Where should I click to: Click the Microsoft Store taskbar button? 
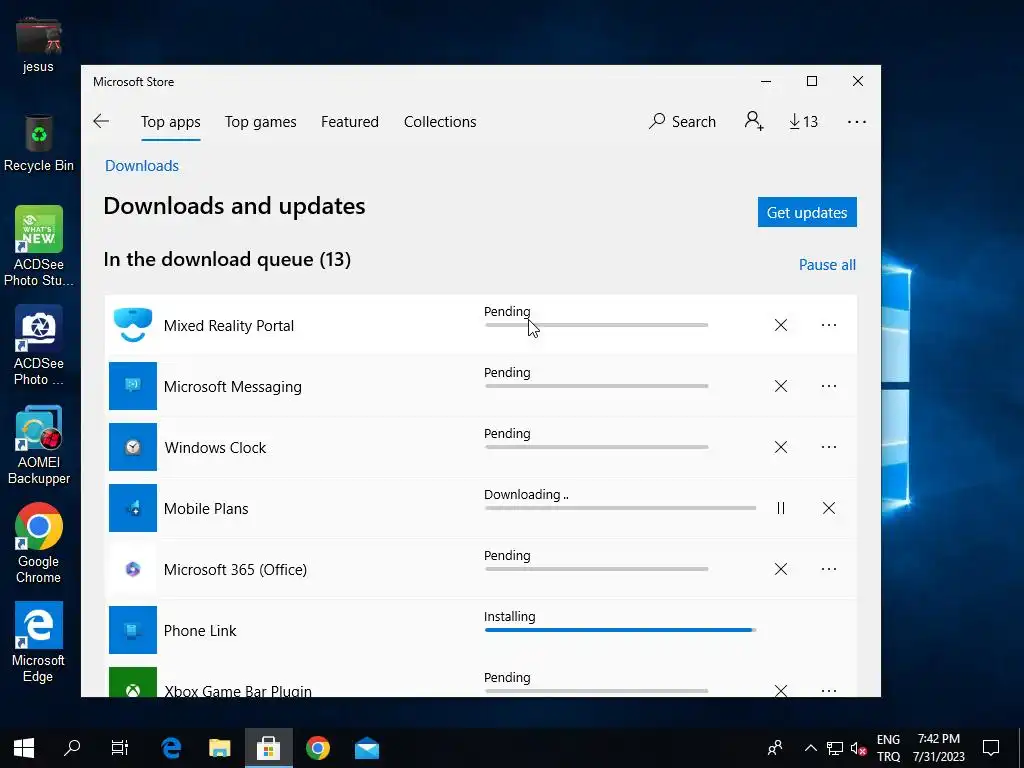click(268, 748)
